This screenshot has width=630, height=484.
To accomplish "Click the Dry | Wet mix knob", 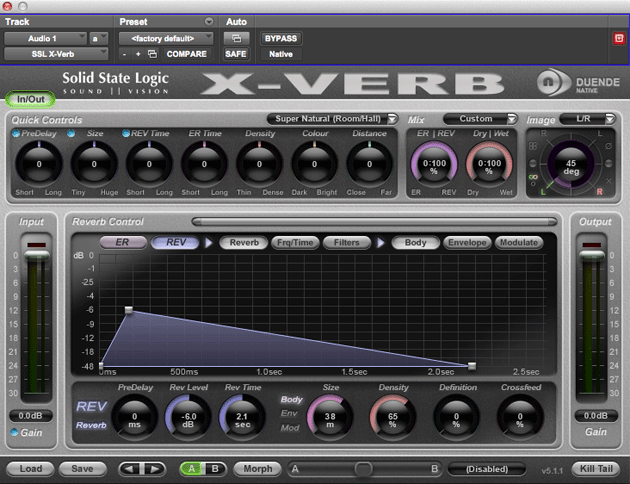I will click(489, 165).
